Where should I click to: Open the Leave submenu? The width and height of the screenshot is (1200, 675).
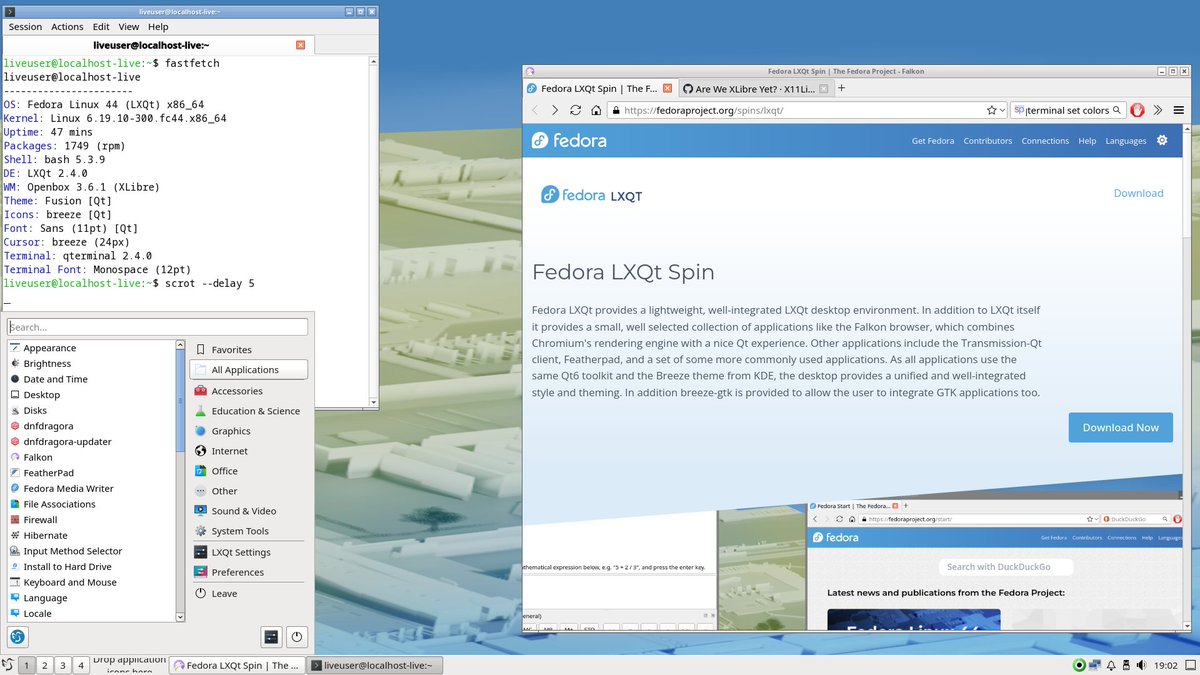[x=249, y=593]
